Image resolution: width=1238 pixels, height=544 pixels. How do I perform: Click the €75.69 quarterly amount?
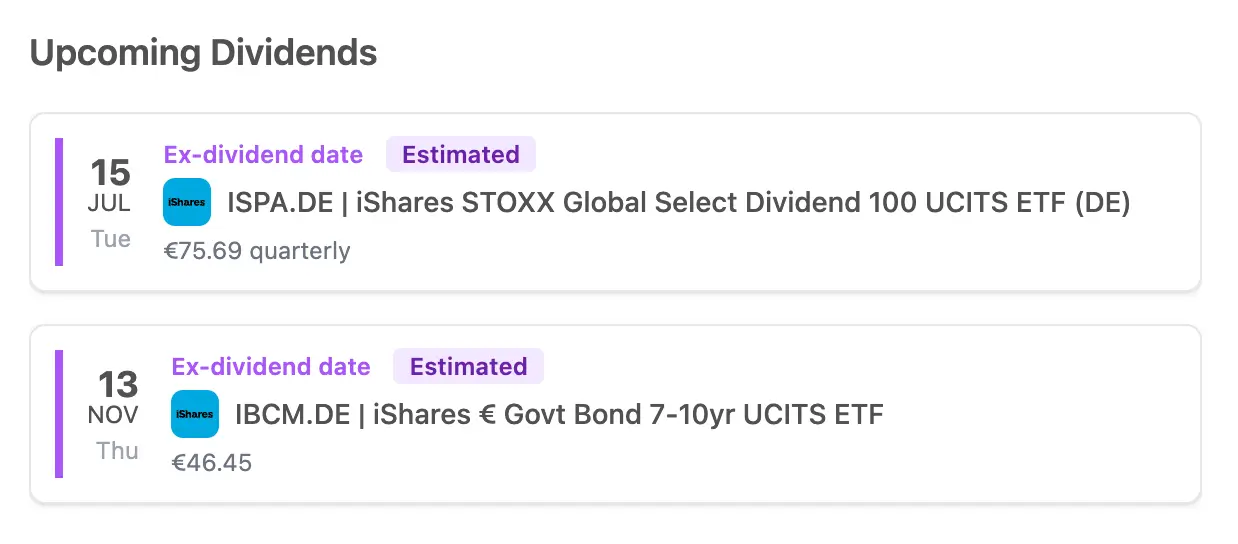(x=257, y=250)
